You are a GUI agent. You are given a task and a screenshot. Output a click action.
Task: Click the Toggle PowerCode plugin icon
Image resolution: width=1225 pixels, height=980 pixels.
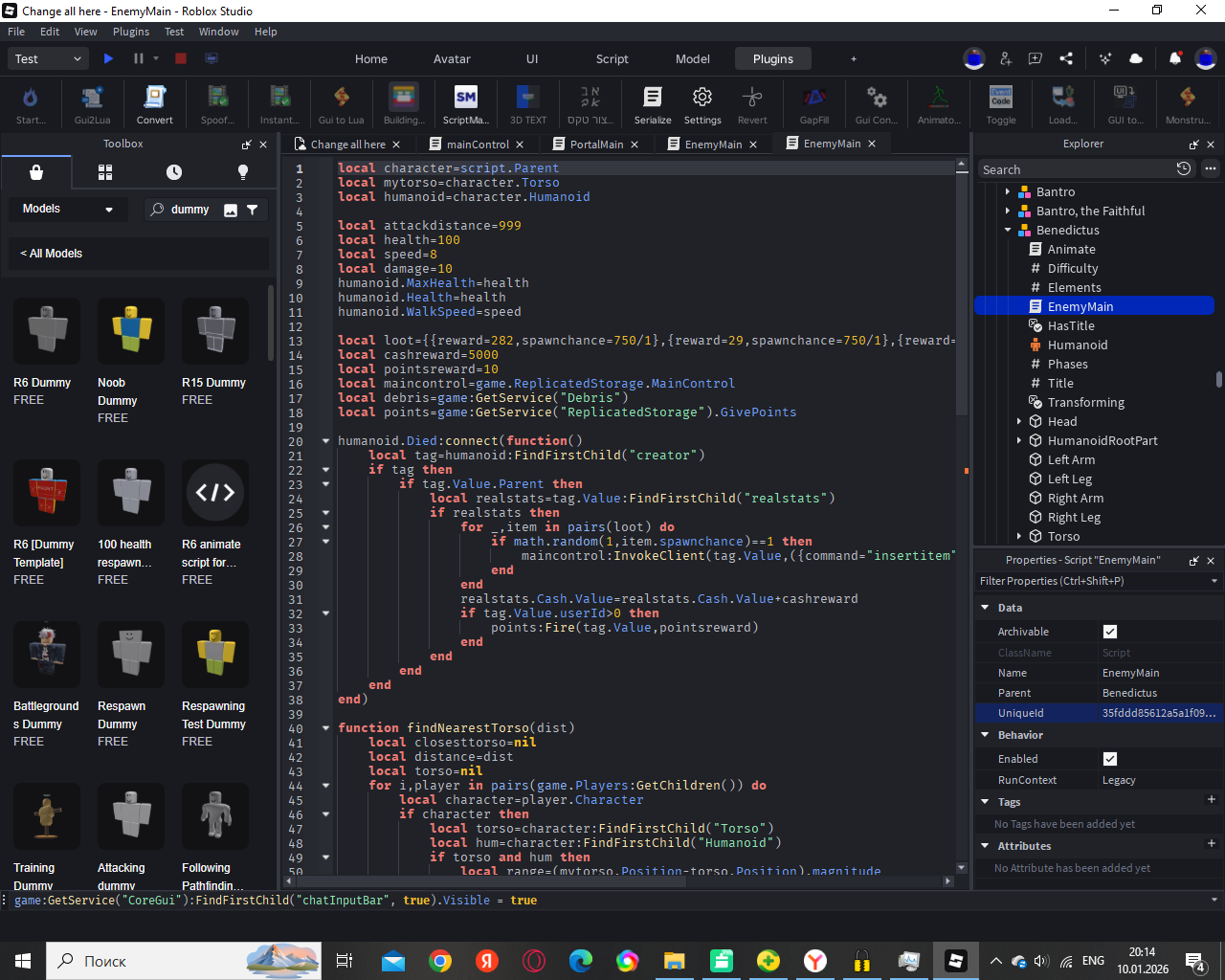[1001, 104]
